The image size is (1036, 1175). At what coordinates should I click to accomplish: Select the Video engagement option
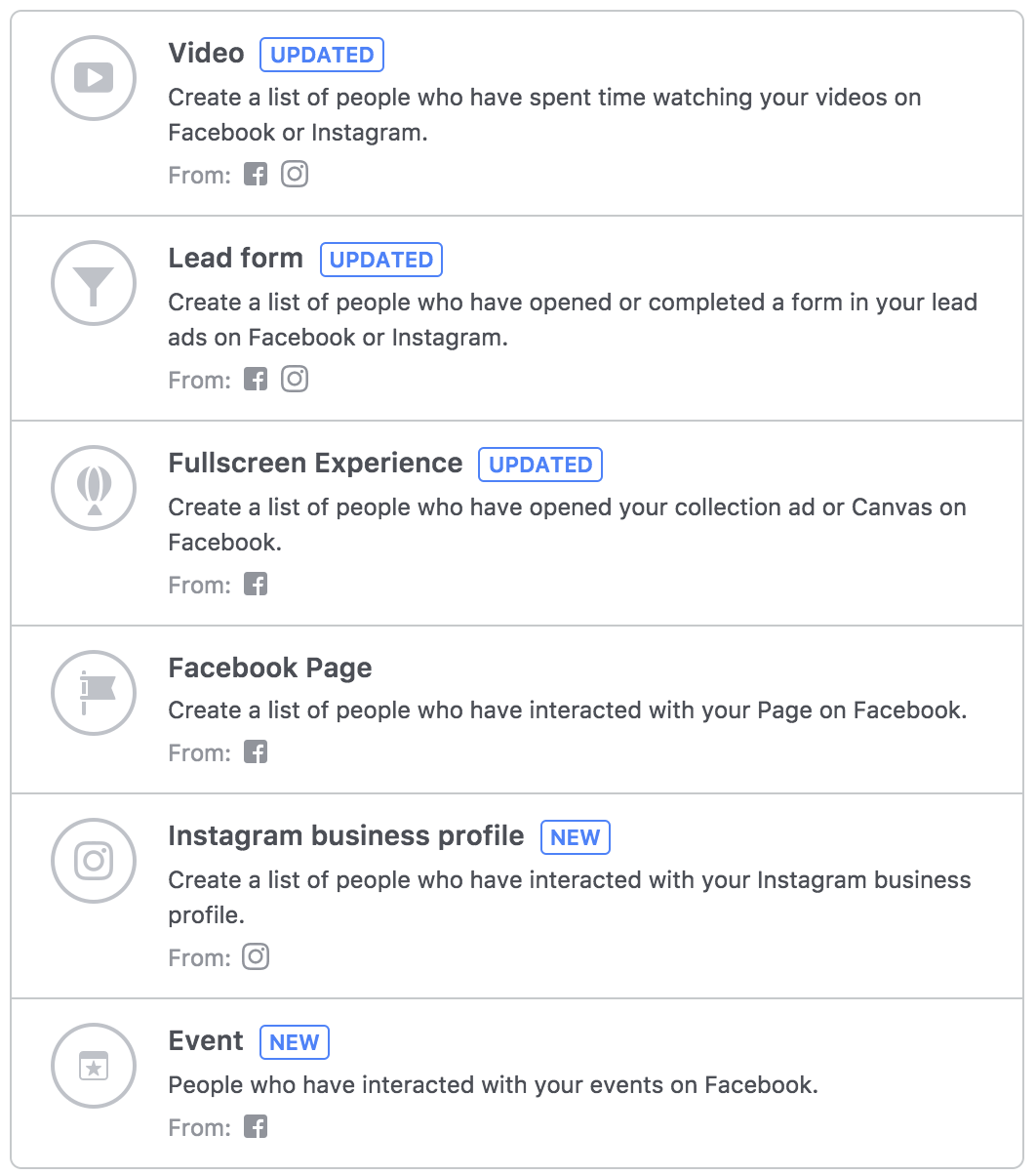206,54
